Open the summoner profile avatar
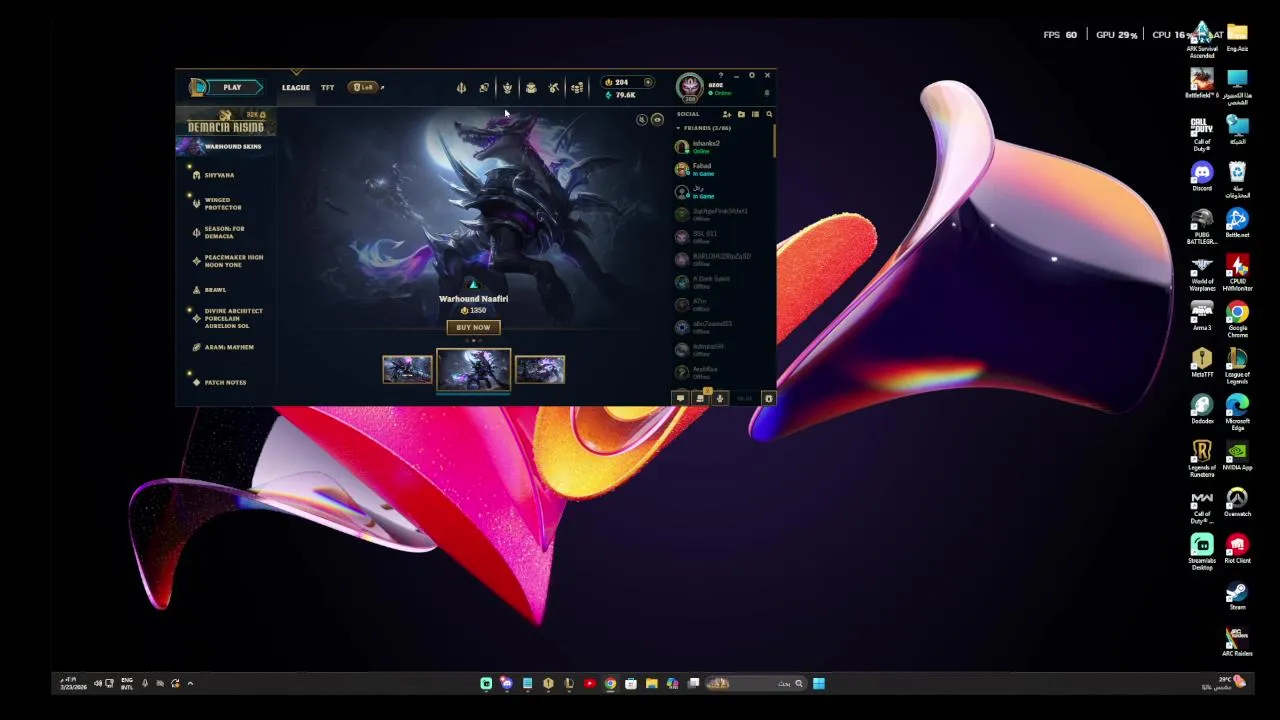This screenshot has width=1280, height=720. [690, 86]
